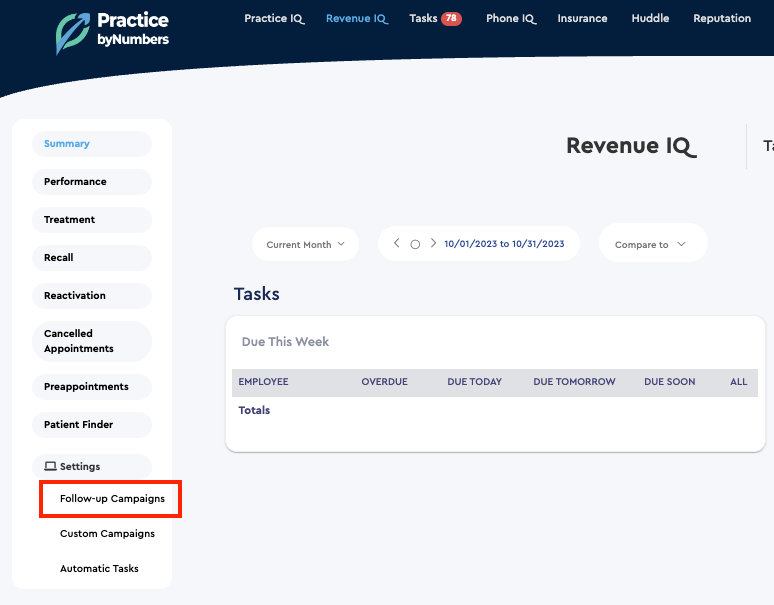Sort by the OVERDUE column header
774x605 pixels.
385,382
